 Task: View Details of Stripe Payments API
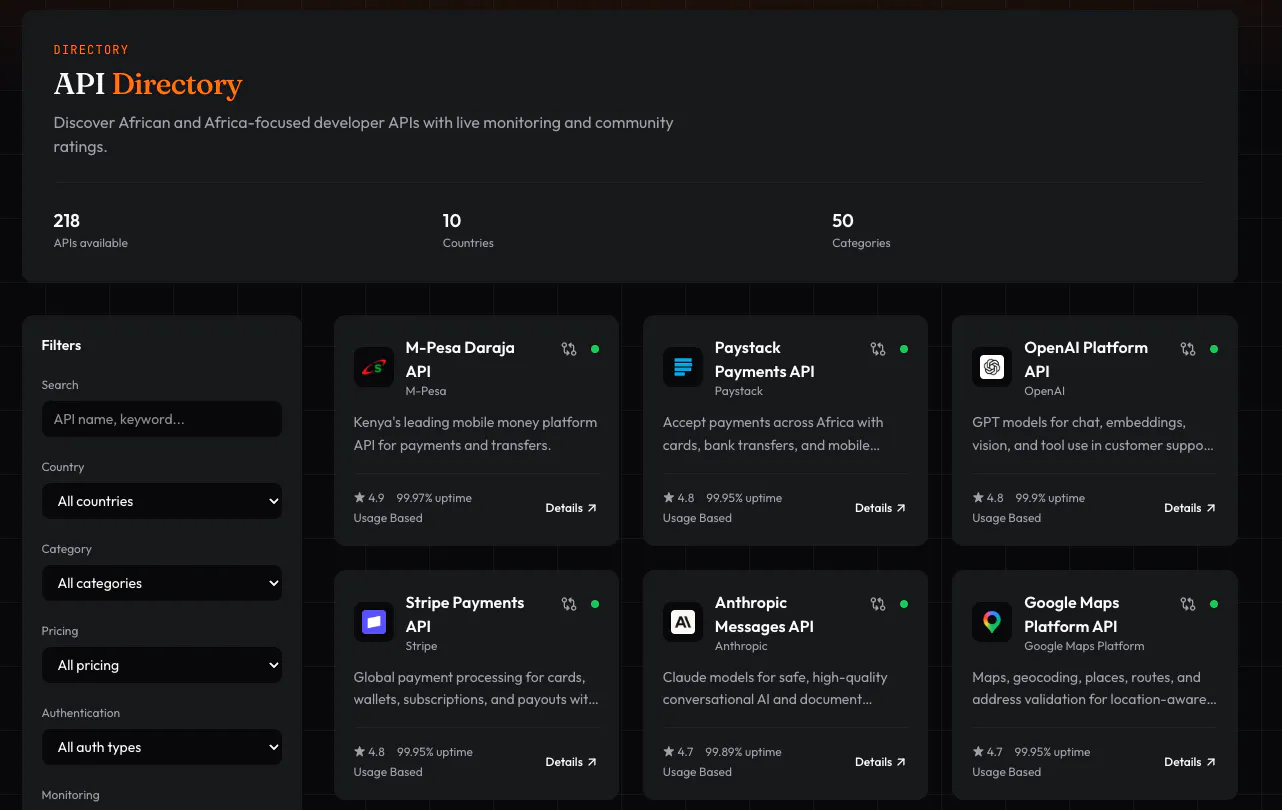[571, 762]
